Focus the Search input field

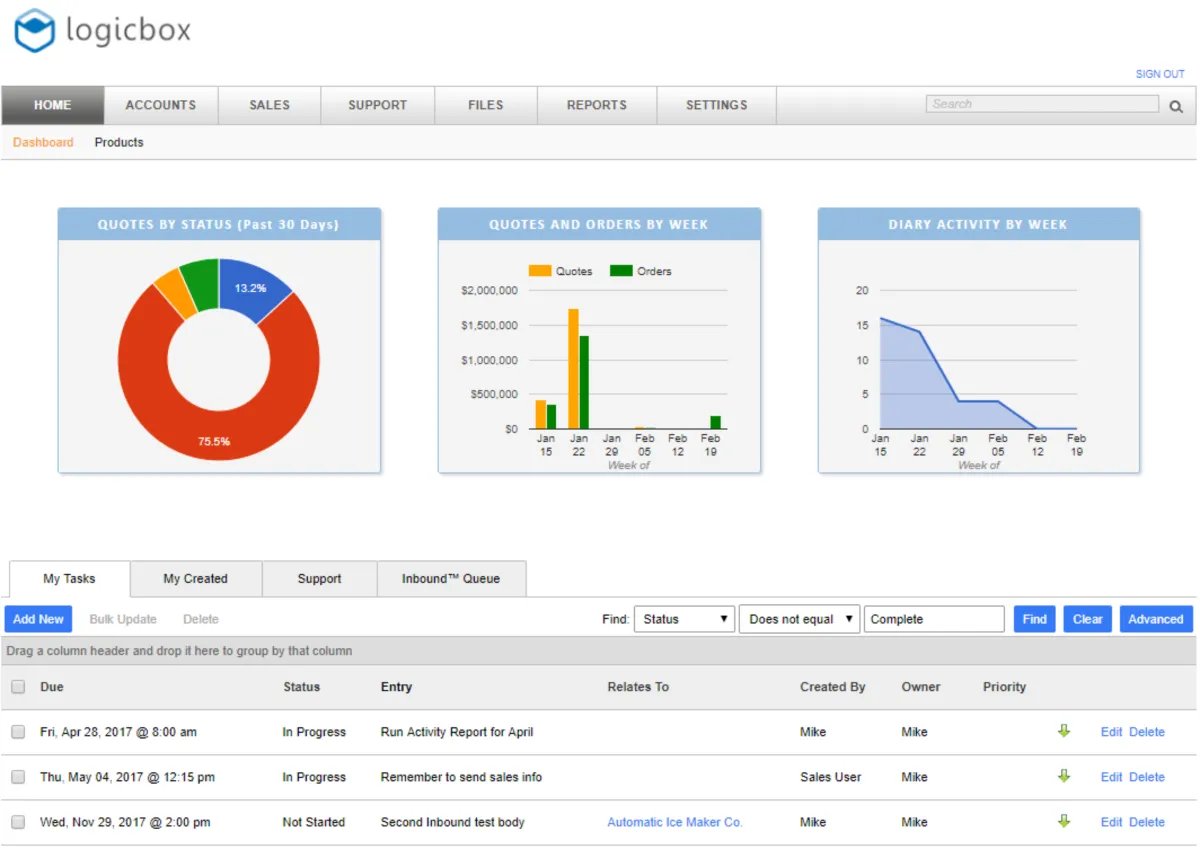pos(1041,104)
